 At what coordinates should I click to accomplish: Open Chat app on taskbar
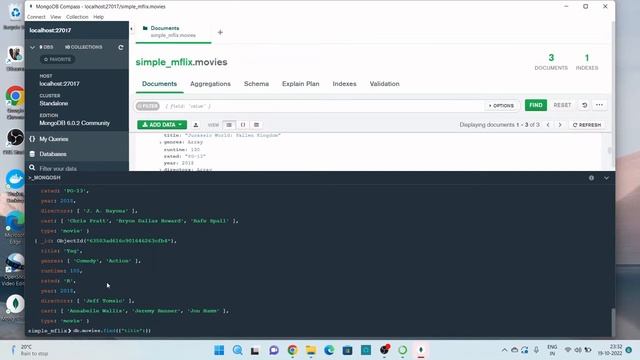pos(274,350)
